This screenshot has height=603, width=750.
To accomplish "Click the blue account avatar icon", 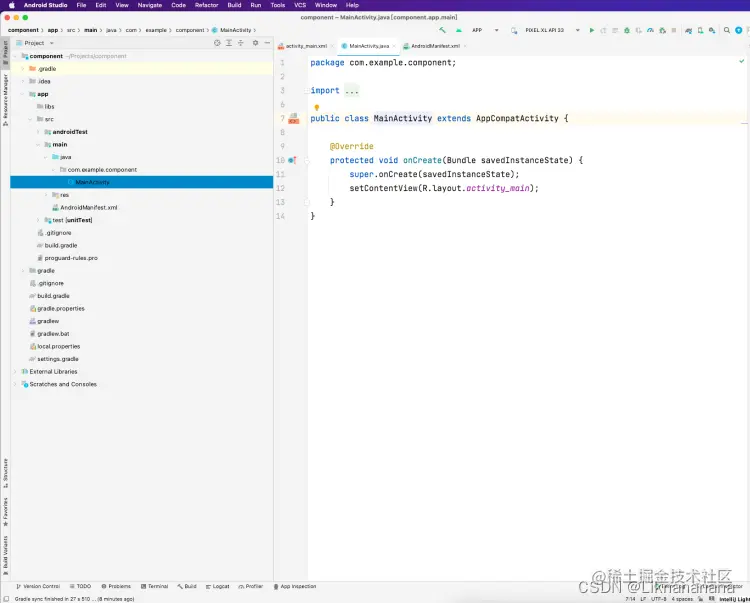I will [x=739, y=30].
